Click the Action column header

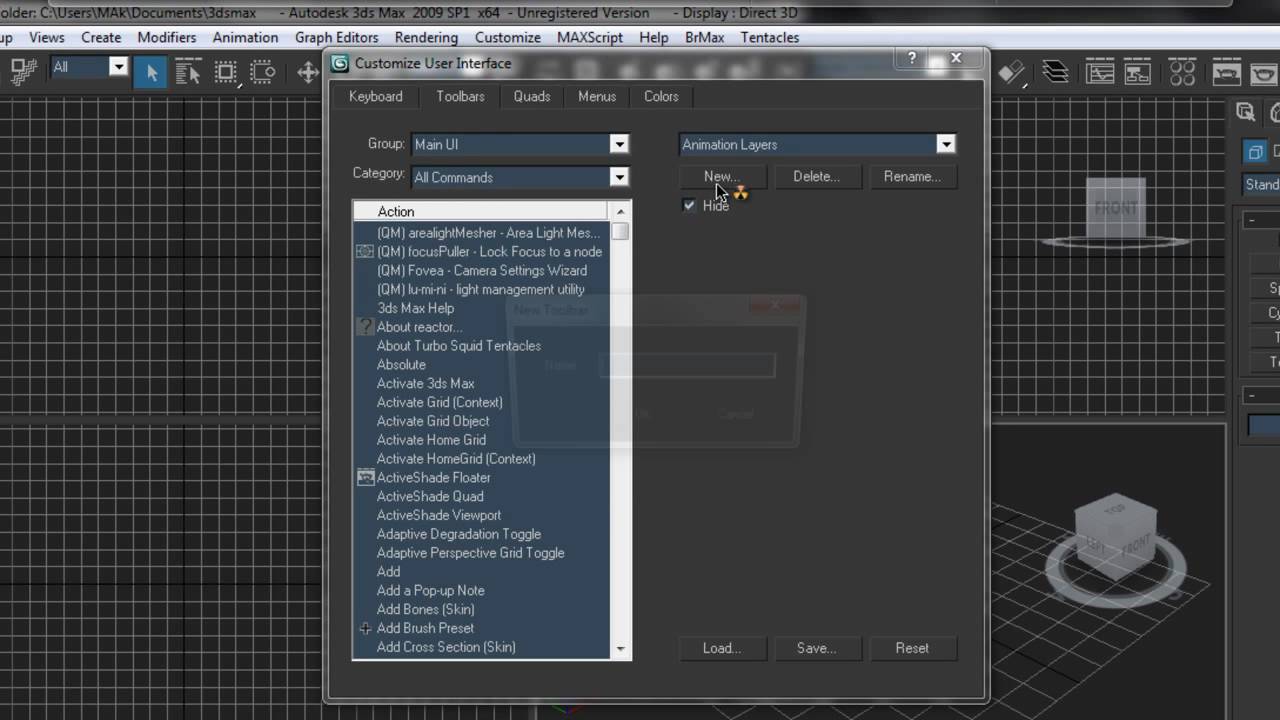pos(480,211)
